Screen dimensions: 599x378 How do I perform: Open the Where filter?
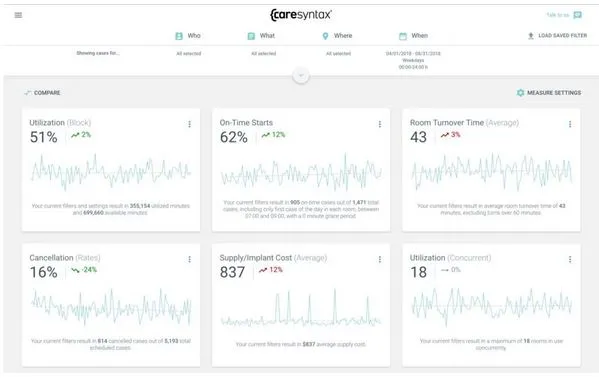click(x=337, y=36)
